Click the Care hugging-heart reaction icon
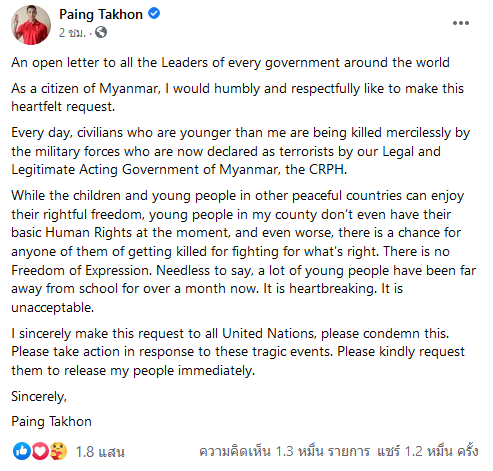Screen dimensions: 493x471 click(x=58, y=451)
